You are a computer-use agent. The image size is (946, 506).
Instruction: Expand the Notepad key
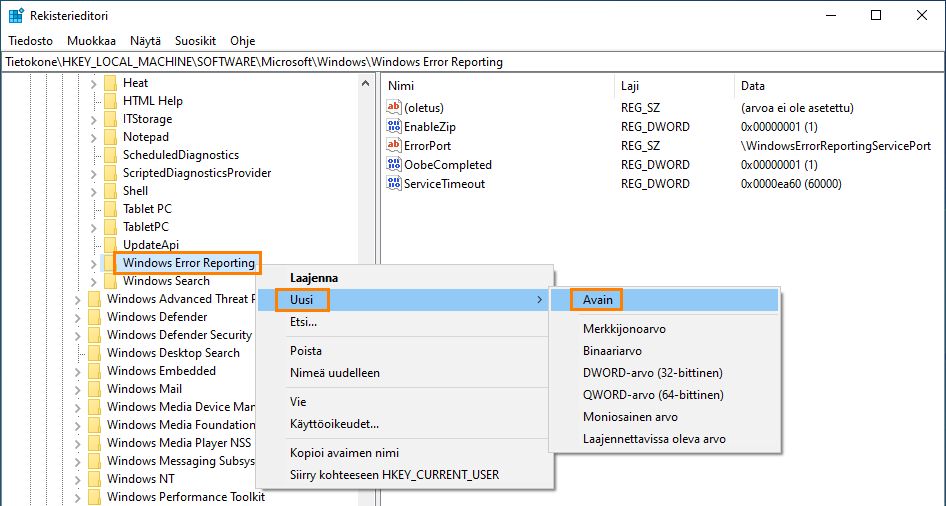point(94,138)
